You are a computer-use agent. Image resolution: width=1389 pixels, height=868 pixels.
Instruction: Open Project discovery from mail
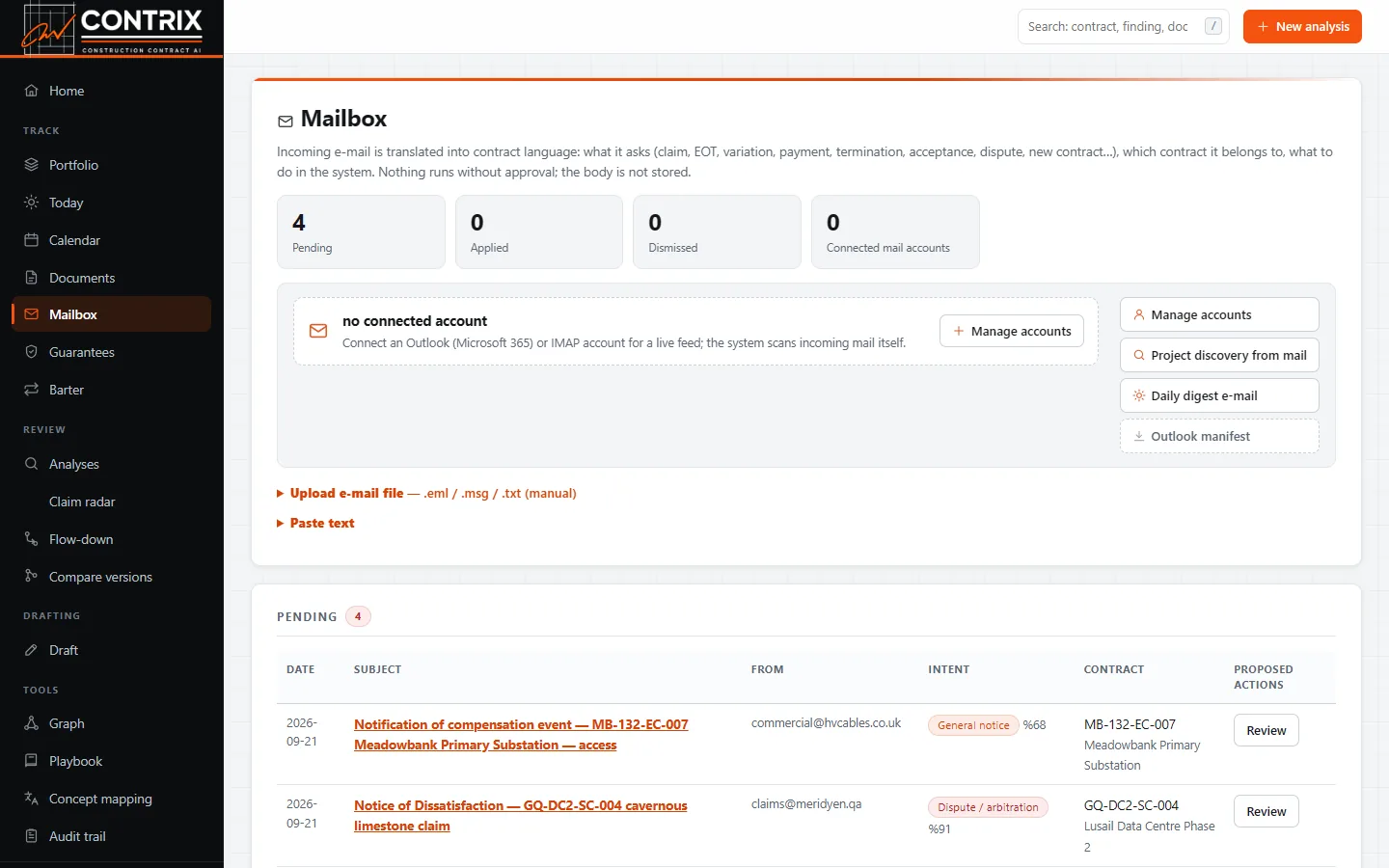tap(1219, 355)
